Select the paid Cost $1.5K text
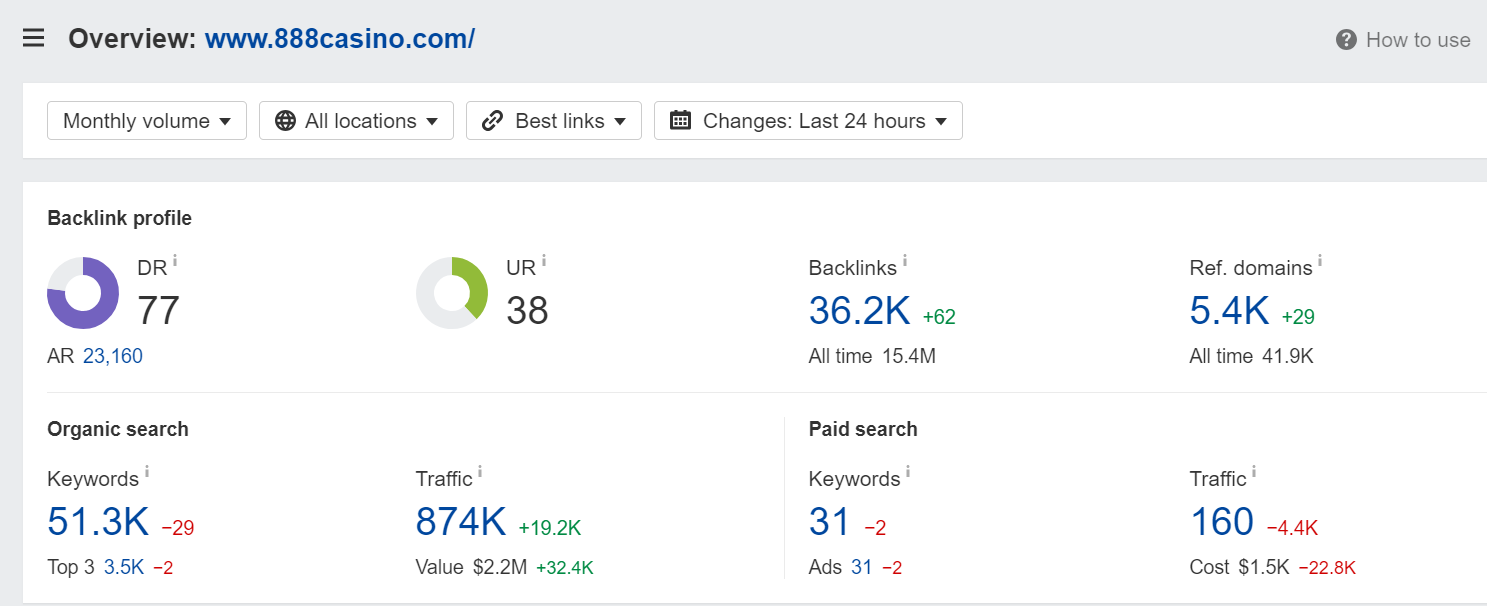1487x606 pixels. click(x=1240, y=567)
